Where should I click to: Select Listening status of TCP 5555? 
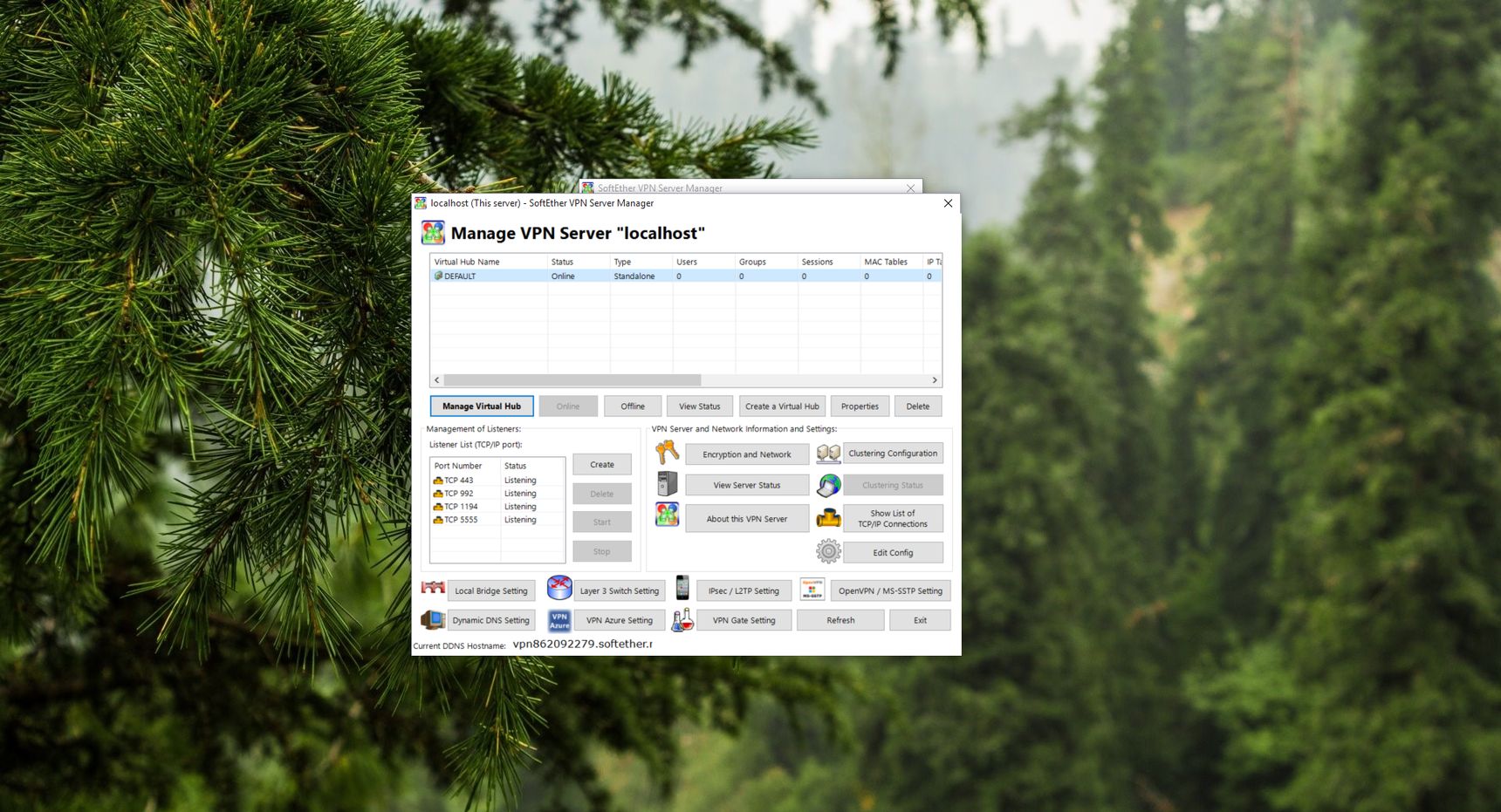[x=520, y=520]
